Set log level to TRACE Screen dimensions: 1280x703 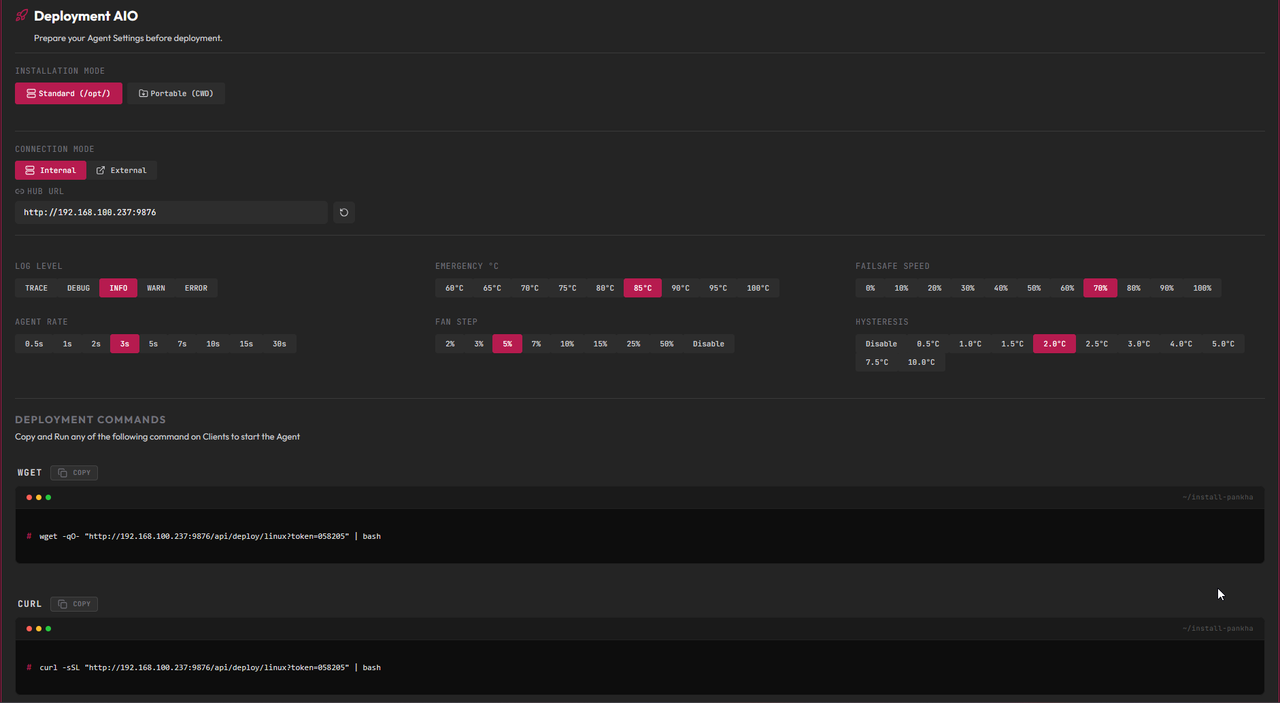(36, 288)
